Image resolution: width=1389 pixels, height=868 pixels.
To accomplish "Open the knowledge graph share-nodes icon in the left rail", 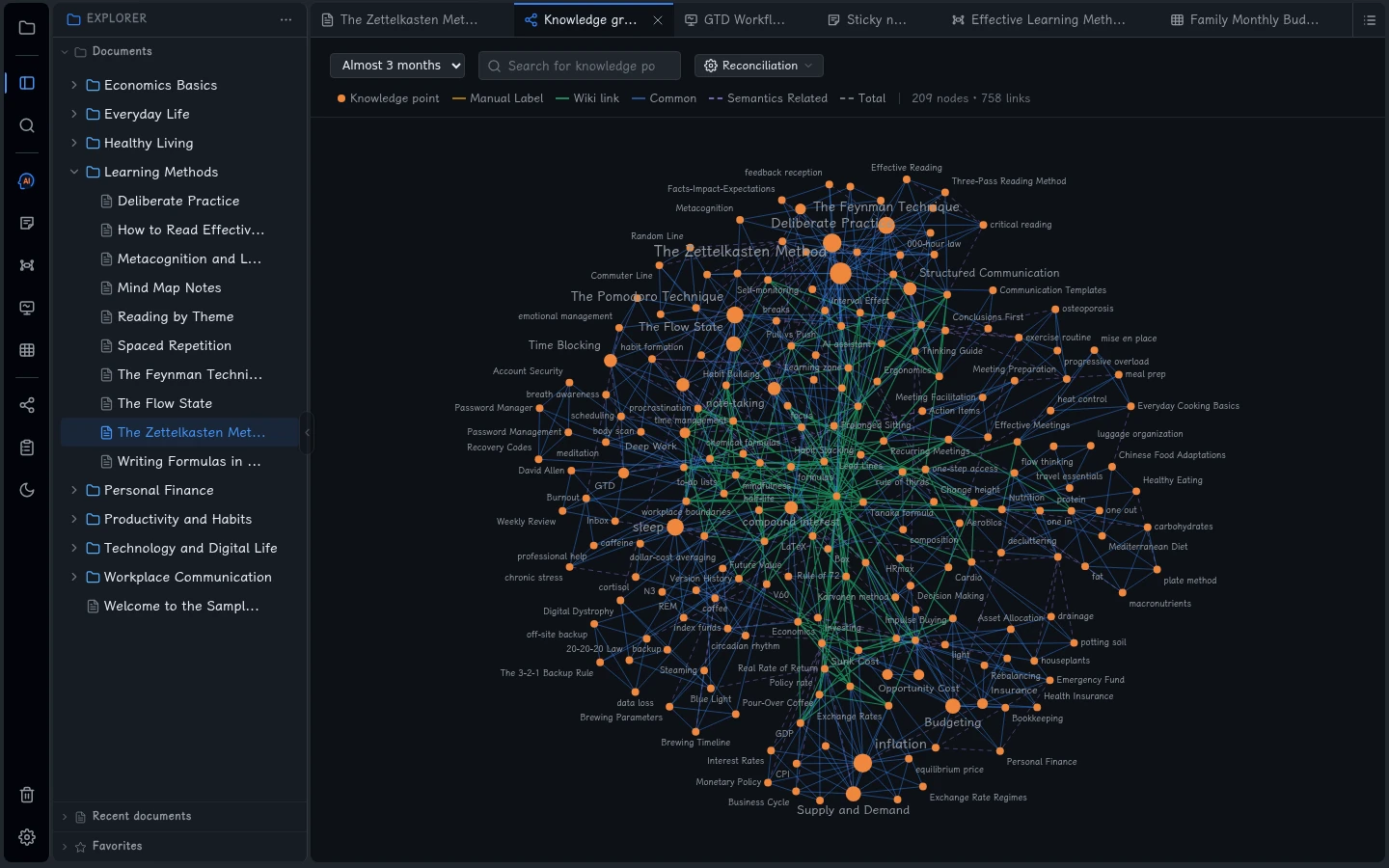I will coord(27,405).
